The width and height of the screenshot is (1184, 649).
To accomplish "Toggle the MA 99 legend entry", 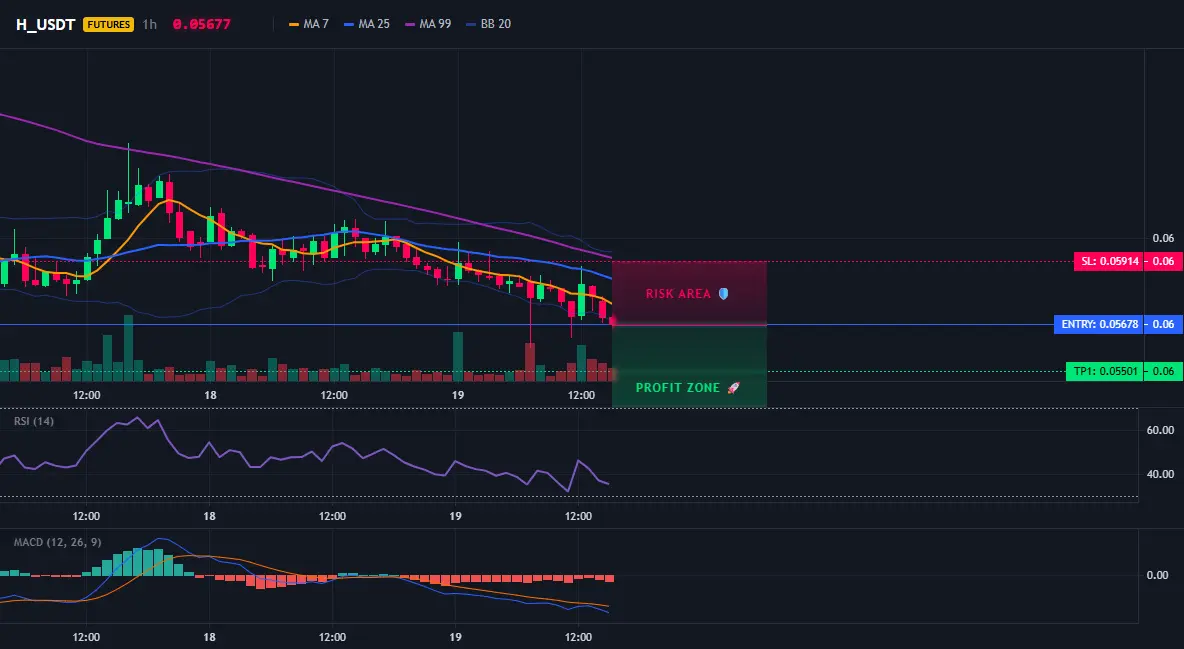I will (428, 24).
